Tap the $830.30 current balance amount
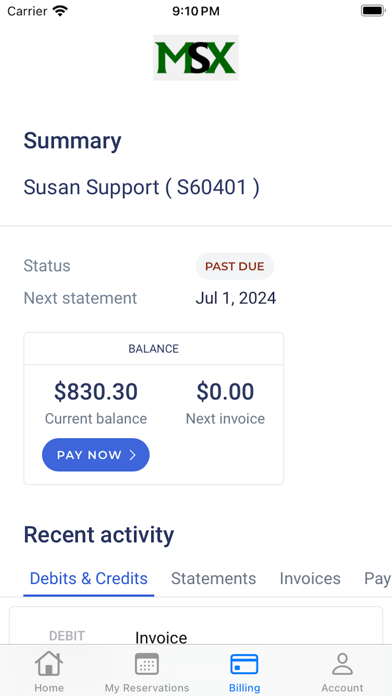The image size is (392, 696). tap(96, 392)
